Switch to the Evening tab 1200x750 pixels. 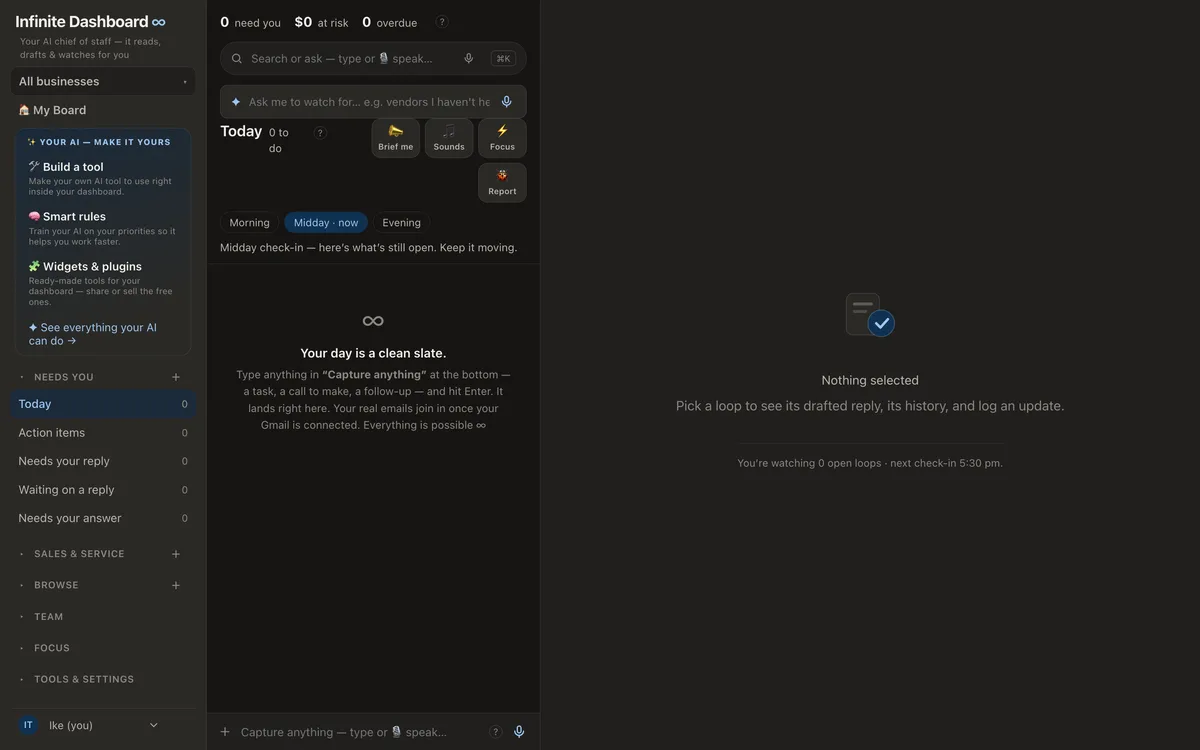401,223
